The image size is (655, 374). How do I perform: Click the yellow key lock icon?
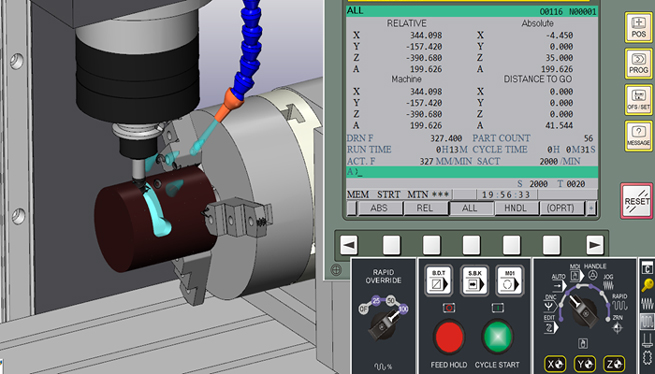[x=647, y=285]
